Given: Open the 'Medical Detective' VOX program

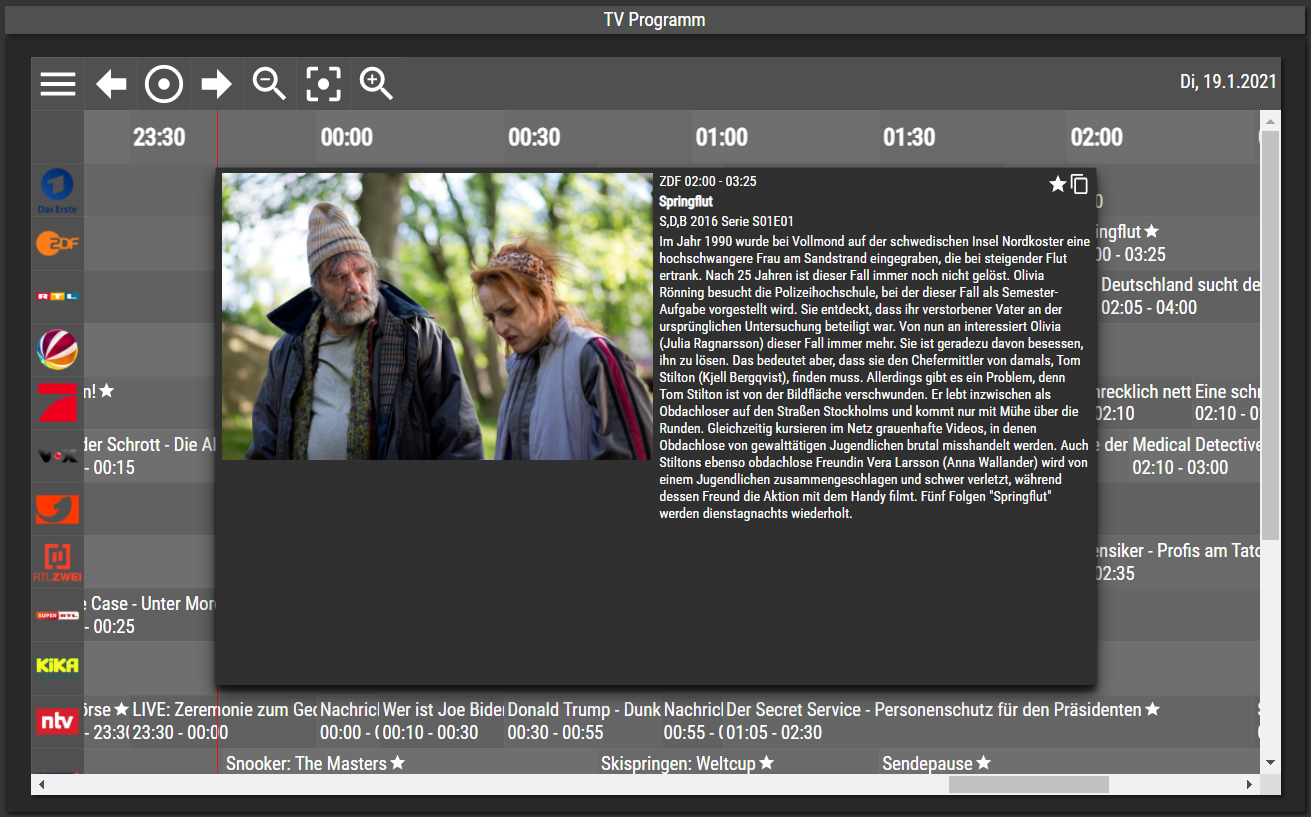Looking at the screenshot, I should pos(1194,455).
